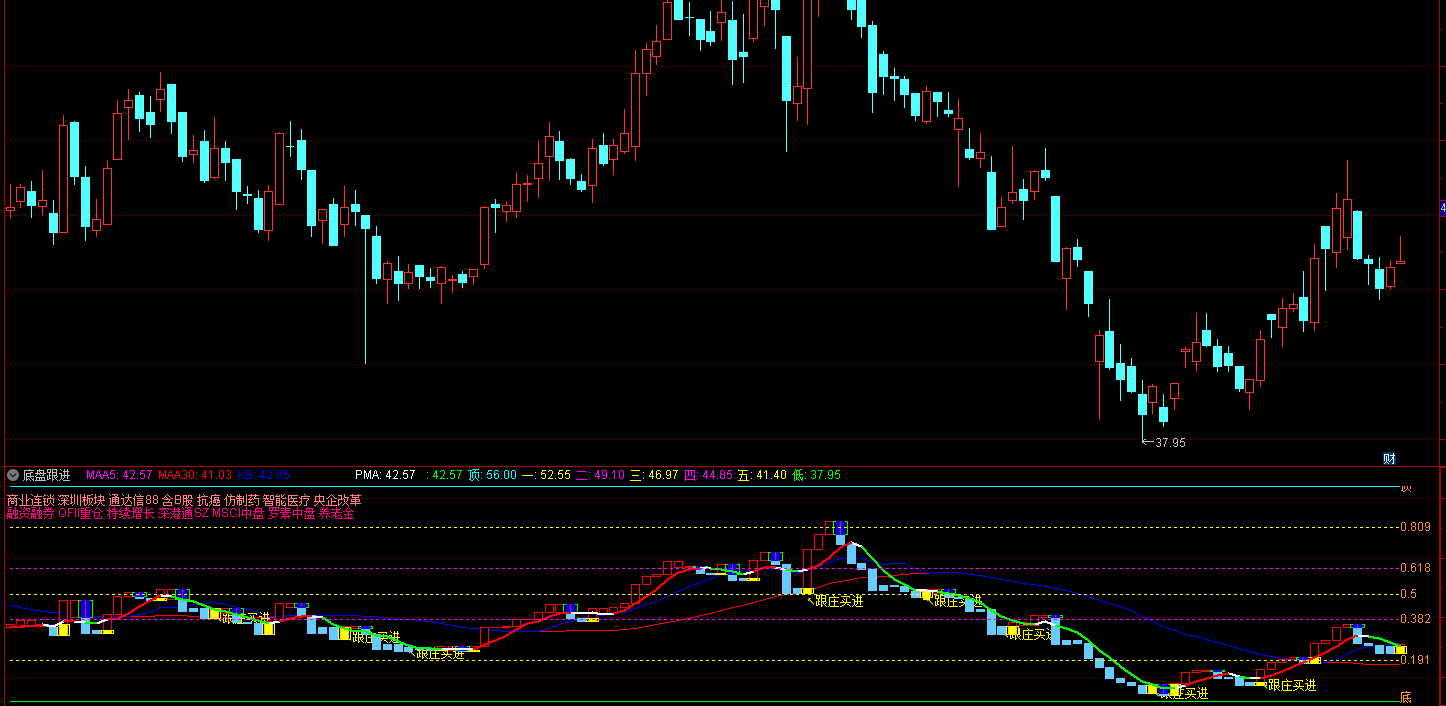This screenshot has width=1446, height=706.
Task: Open the 融资融券 tag
Action: tap(30, 513)
